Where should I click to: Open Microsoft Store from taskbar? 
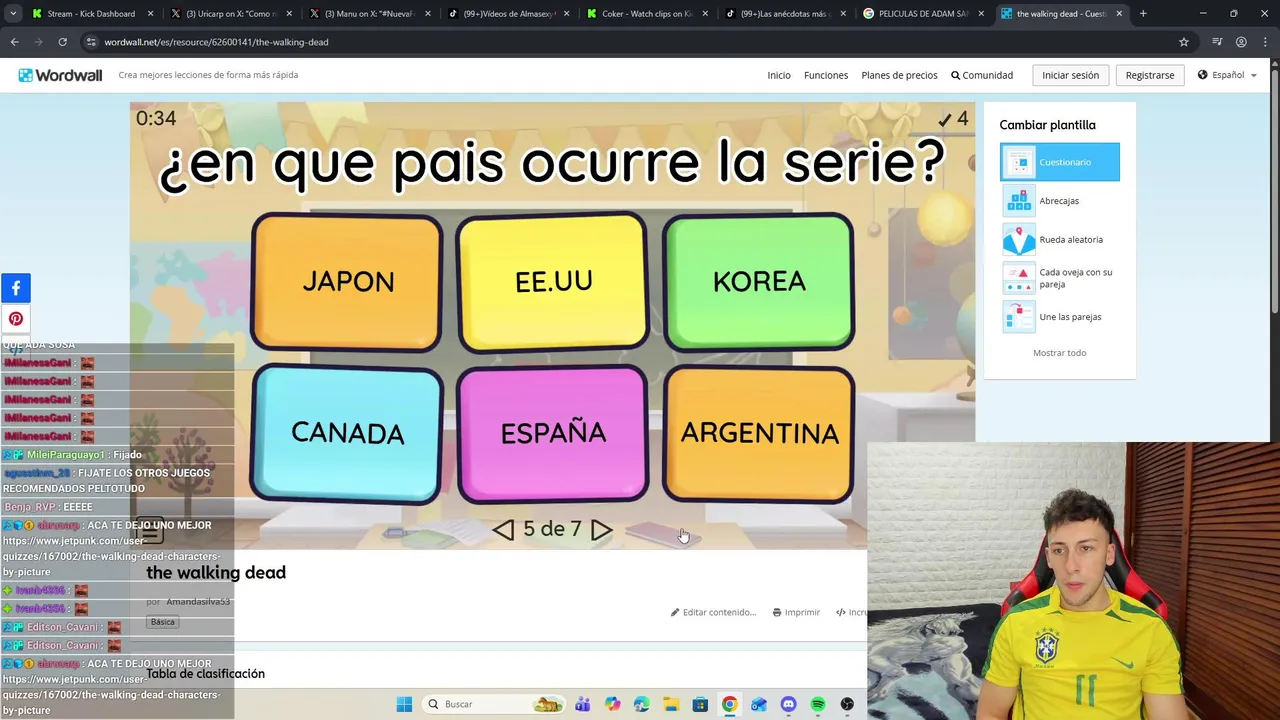click(x=700, y=704)
